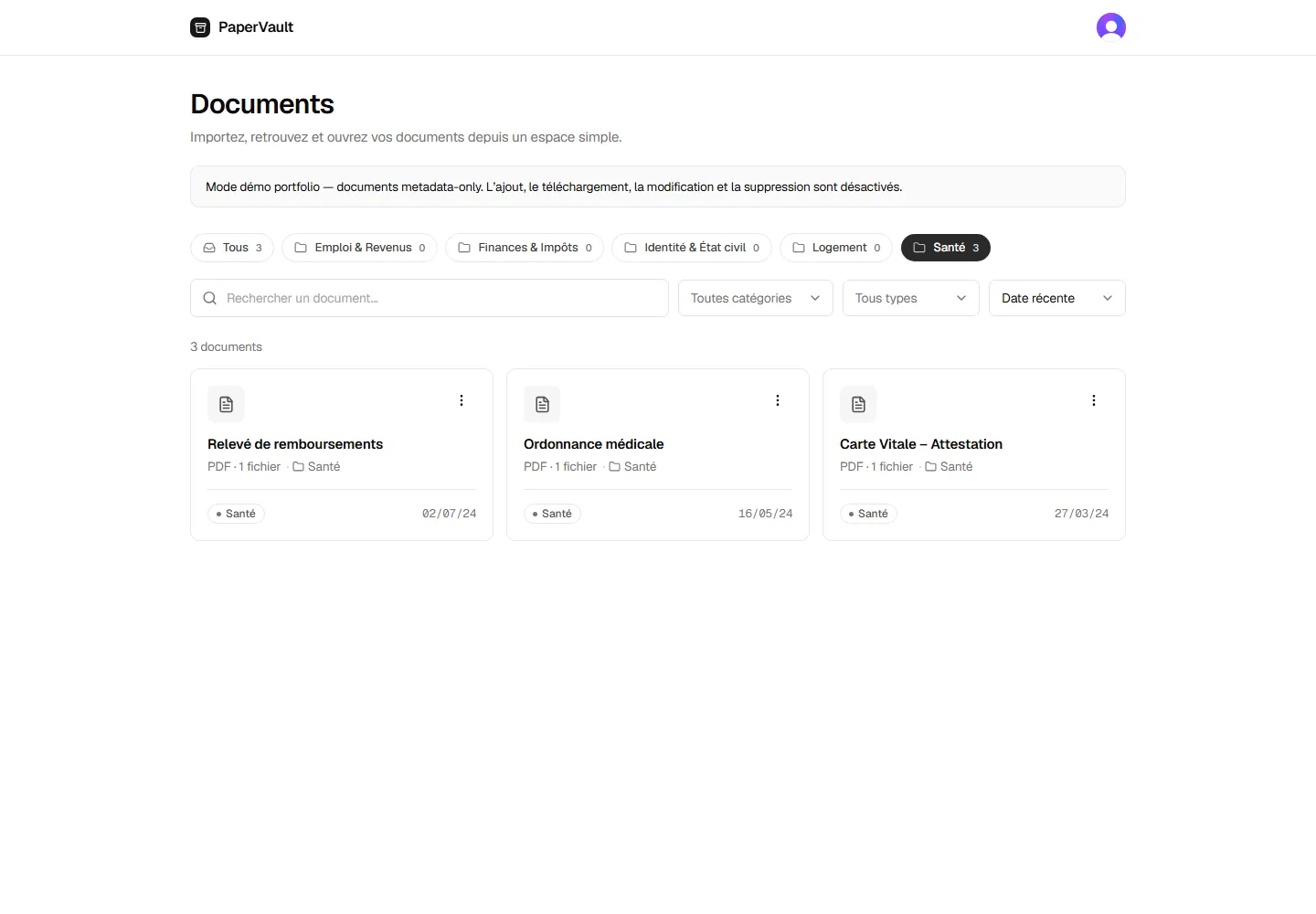Viewport: 1316px width, 914px height.
Task: Click the PaperVault brand name
Action: pyautogui.click(x=256, y=27)
